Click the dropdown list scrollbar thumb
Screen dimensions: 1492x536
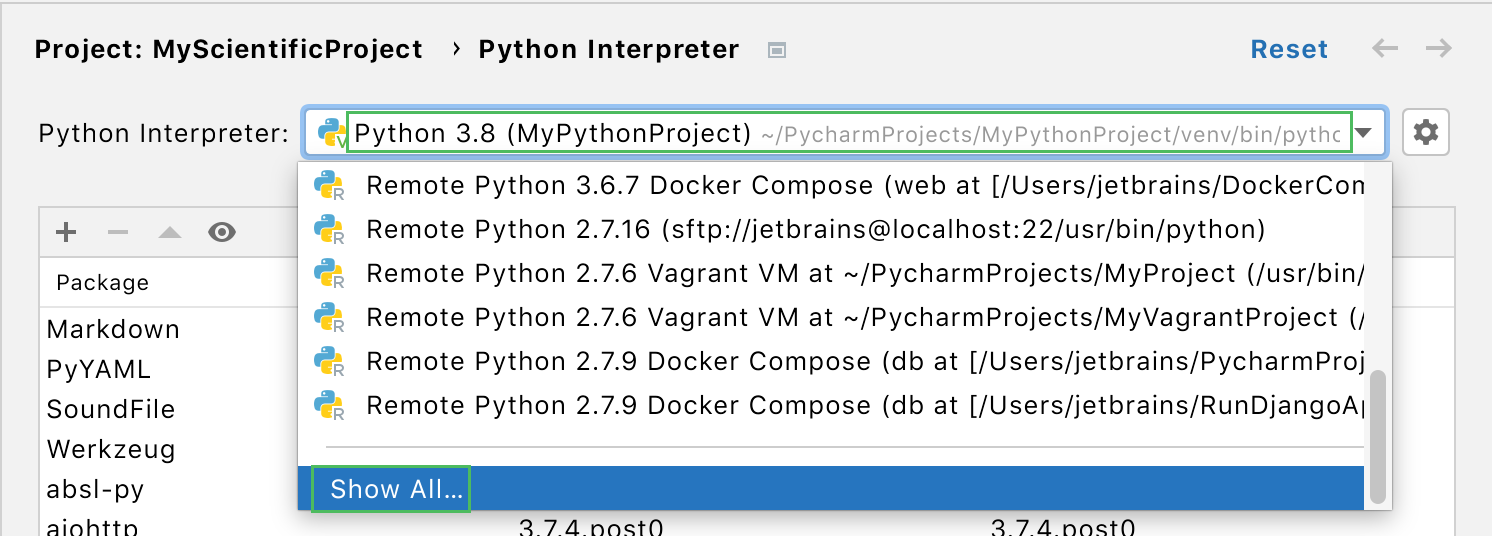1378,436
